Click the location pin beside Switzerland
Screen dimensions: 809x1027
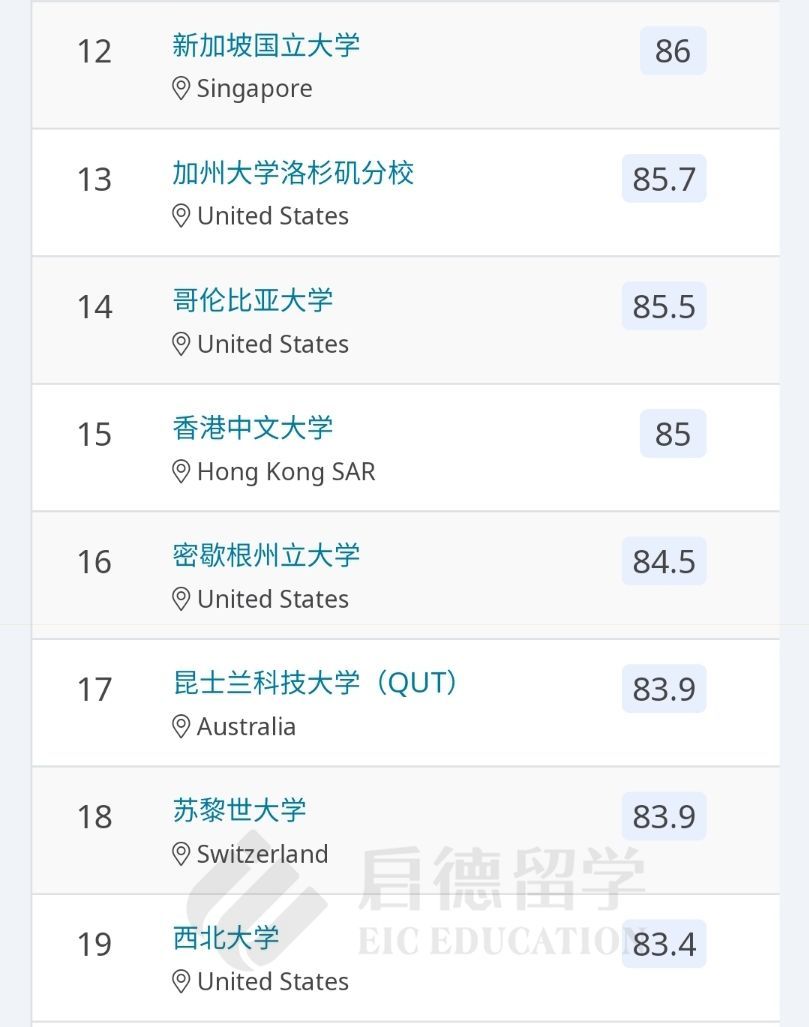(x=181, y=854)
